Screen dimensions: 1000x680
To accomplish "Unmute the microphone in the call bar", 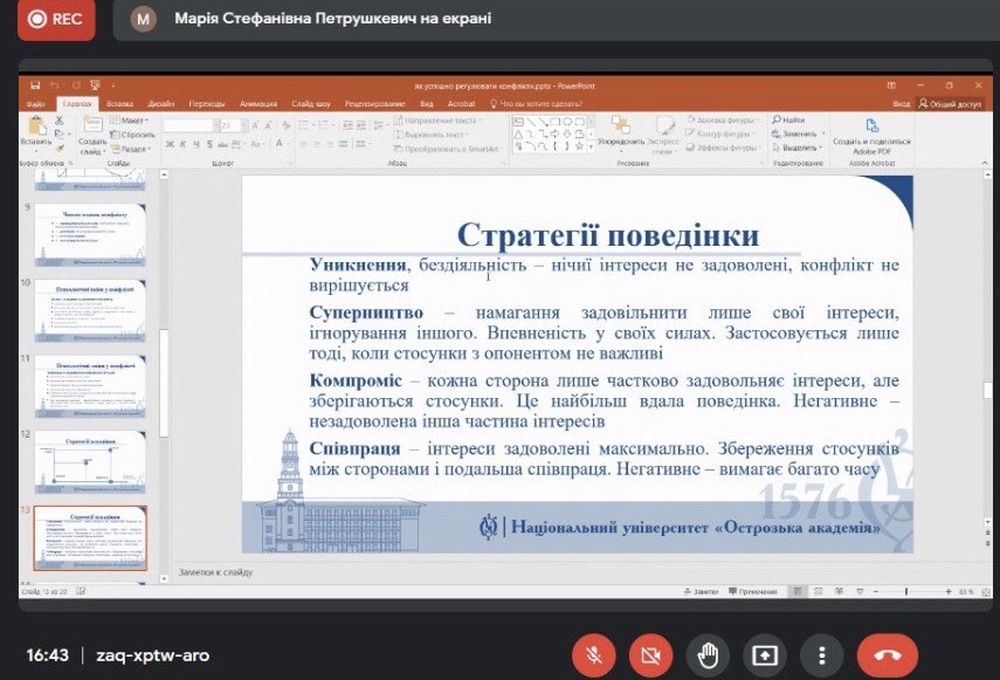I will click(593, 655).
